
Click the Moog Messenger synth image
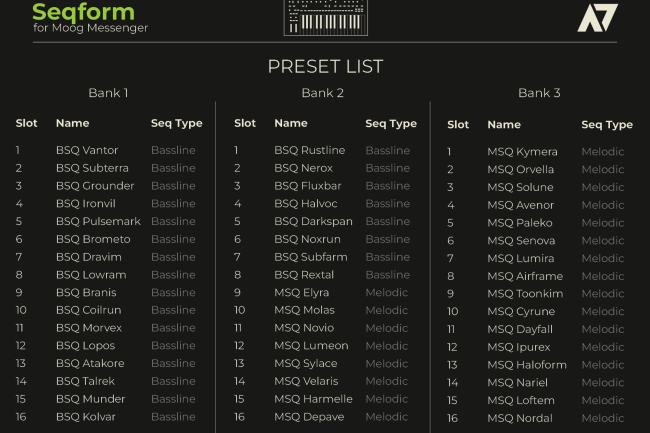325,17
